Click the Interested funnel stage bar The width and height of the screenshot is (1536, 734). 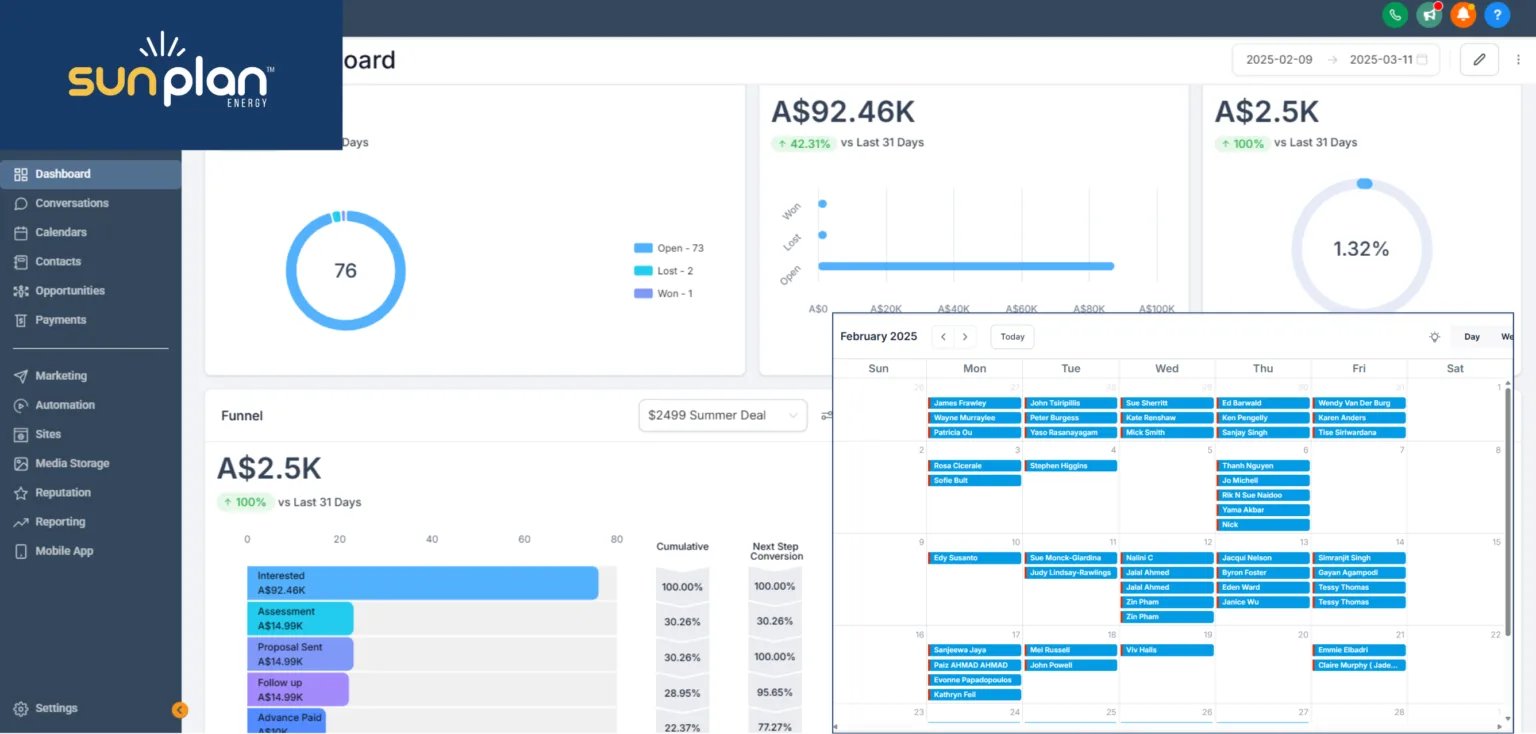point(422,583)
